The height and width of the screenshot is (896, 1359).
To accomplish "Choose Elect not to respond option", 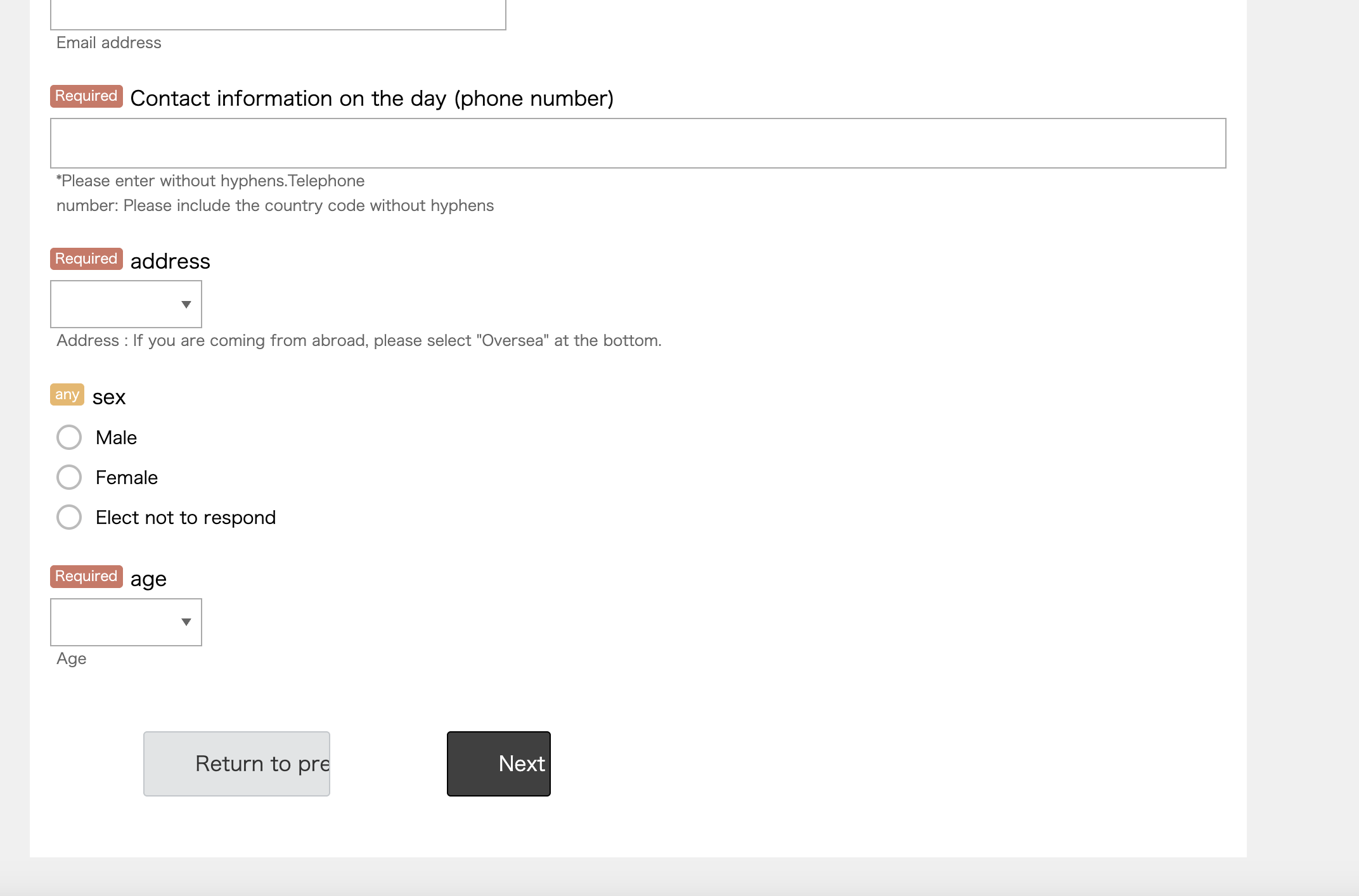I will [69, 517].
